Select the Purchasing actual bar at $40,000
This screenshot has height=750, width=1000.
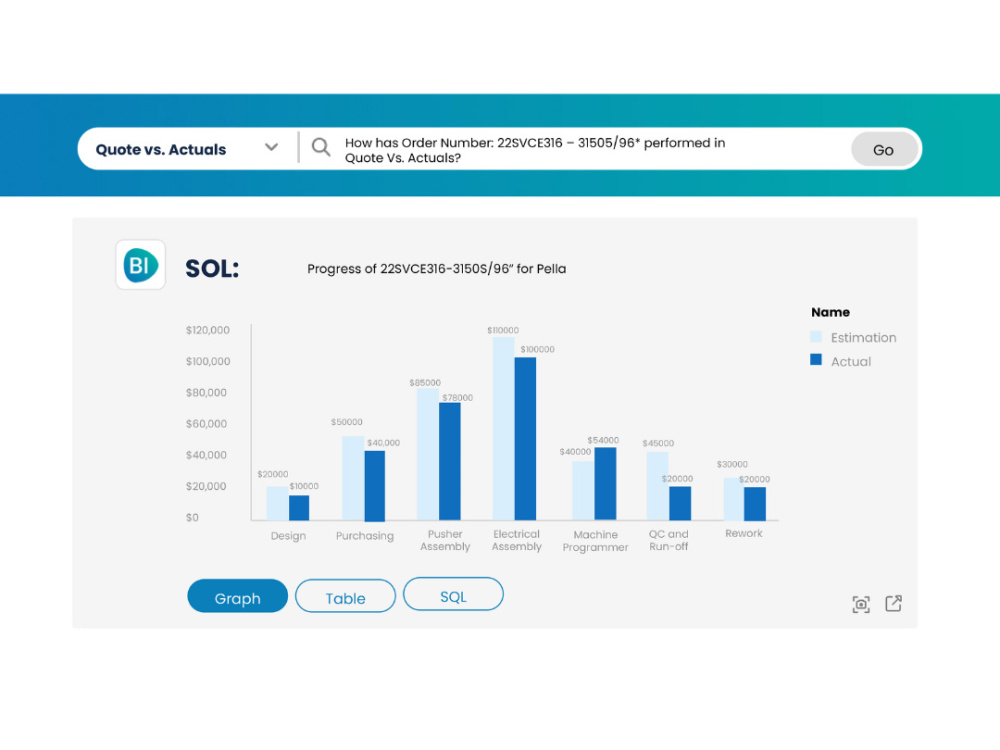click(375, 486)
